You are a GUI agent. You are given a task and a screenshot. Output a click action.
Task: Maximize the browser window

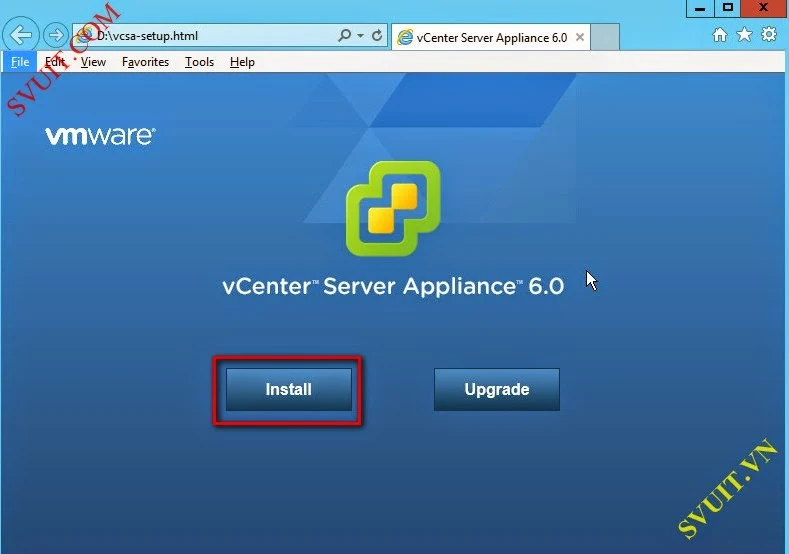728,8
